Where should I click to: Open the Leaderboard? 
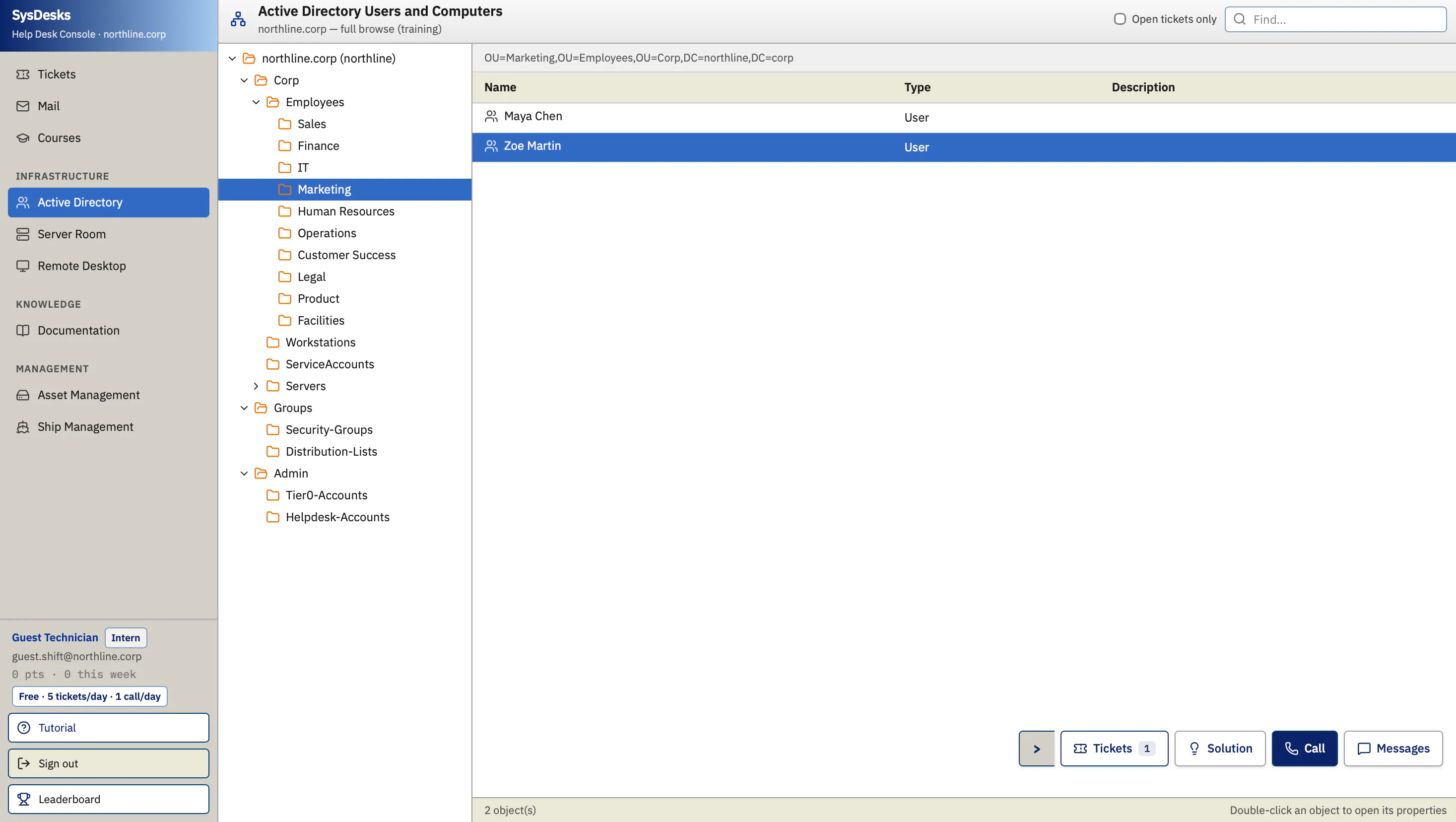109,799
